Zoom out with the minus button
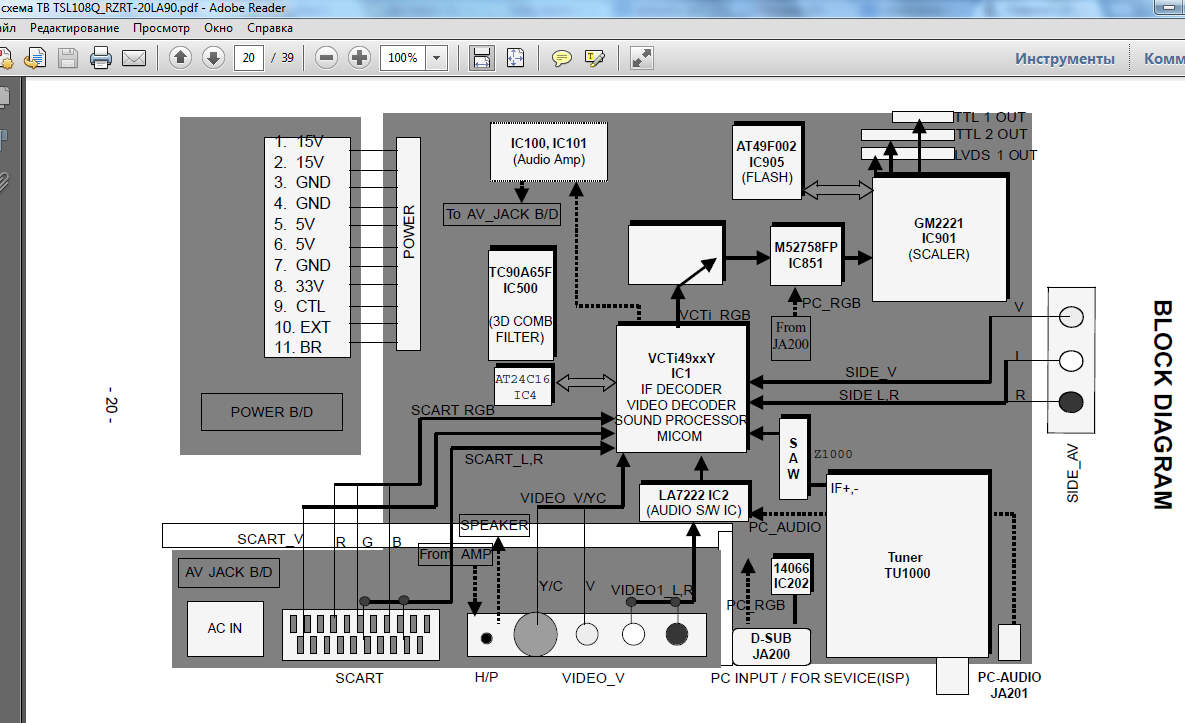 click(326, 58)
